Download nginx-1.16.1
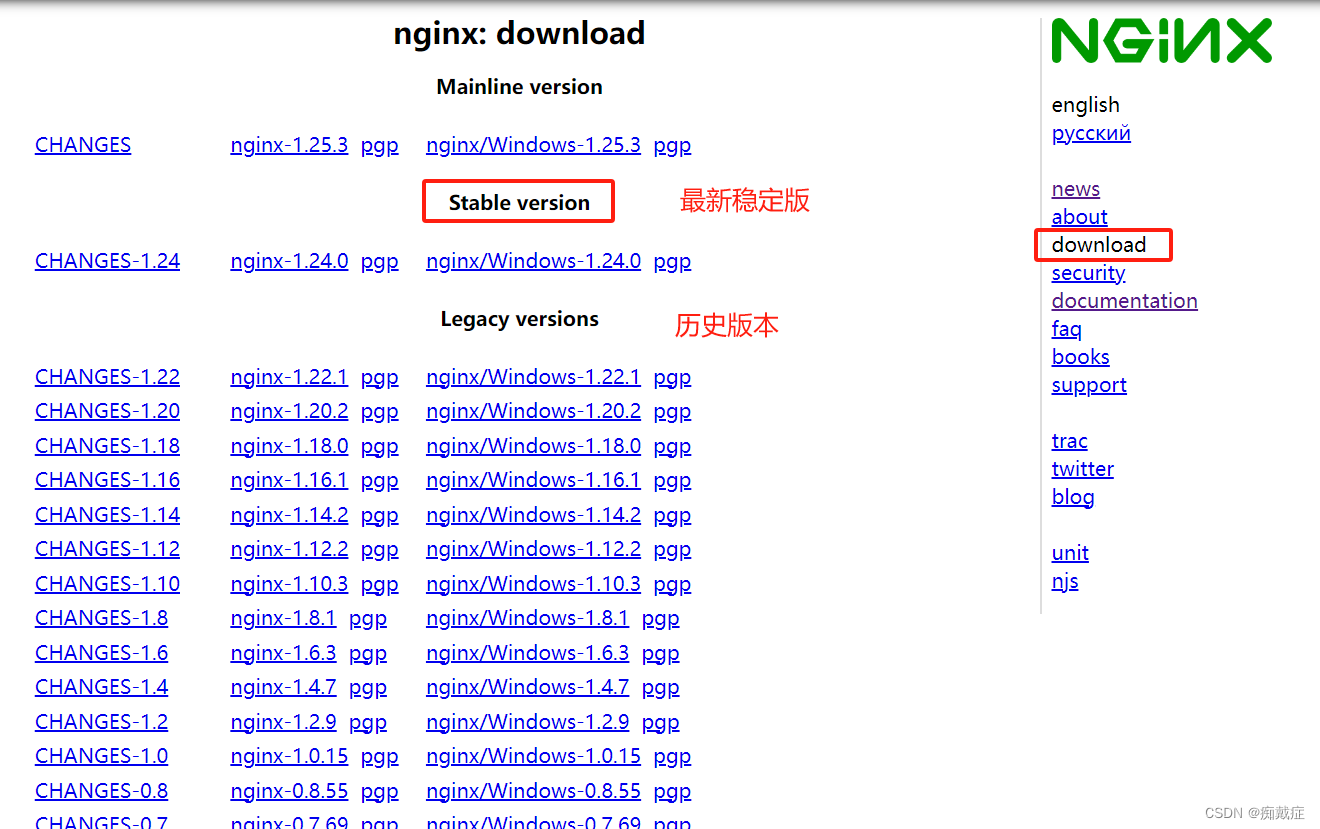The height and width of the screenshot is (829, 1320). pyautogui.click(x=289, y=480)
